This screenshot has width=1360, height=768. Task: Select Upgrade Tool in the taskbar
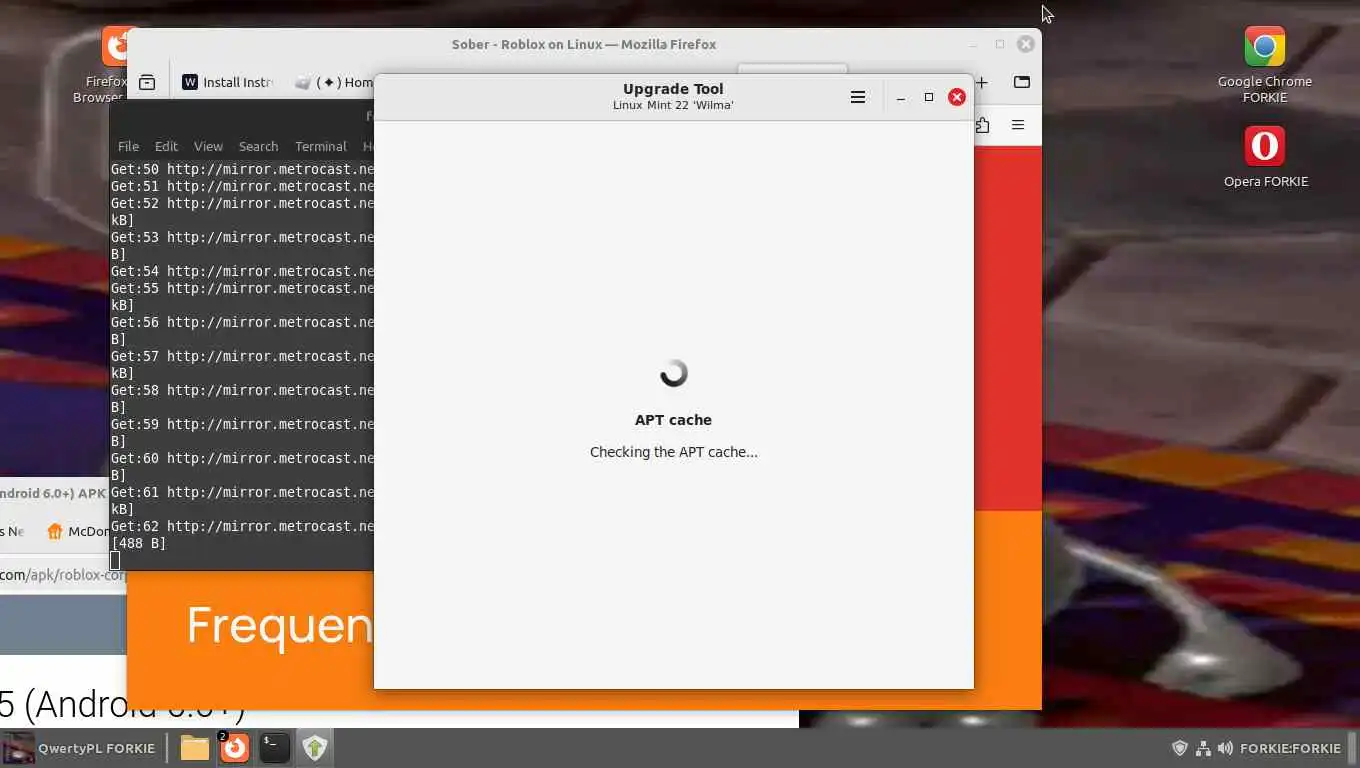[315, 748]
